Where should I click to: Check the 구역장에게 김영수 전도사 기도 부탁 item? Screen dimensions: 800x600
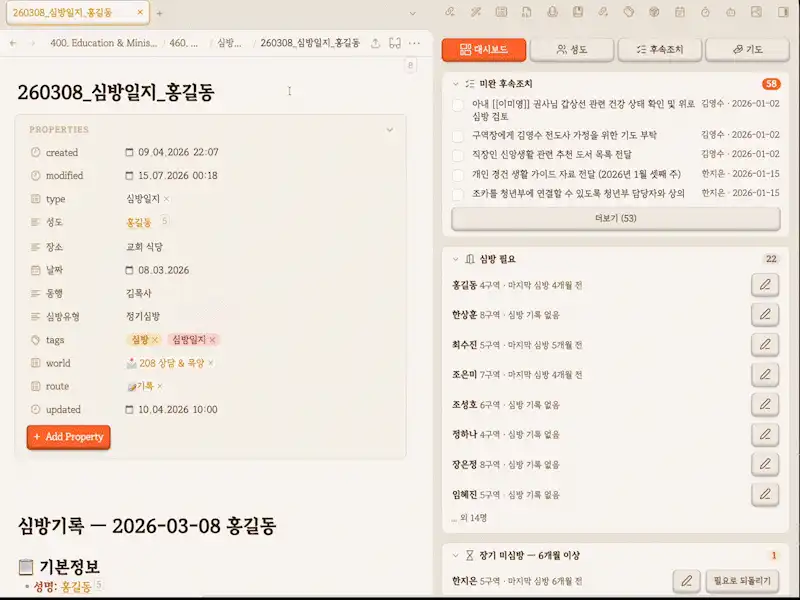[458, 136]
